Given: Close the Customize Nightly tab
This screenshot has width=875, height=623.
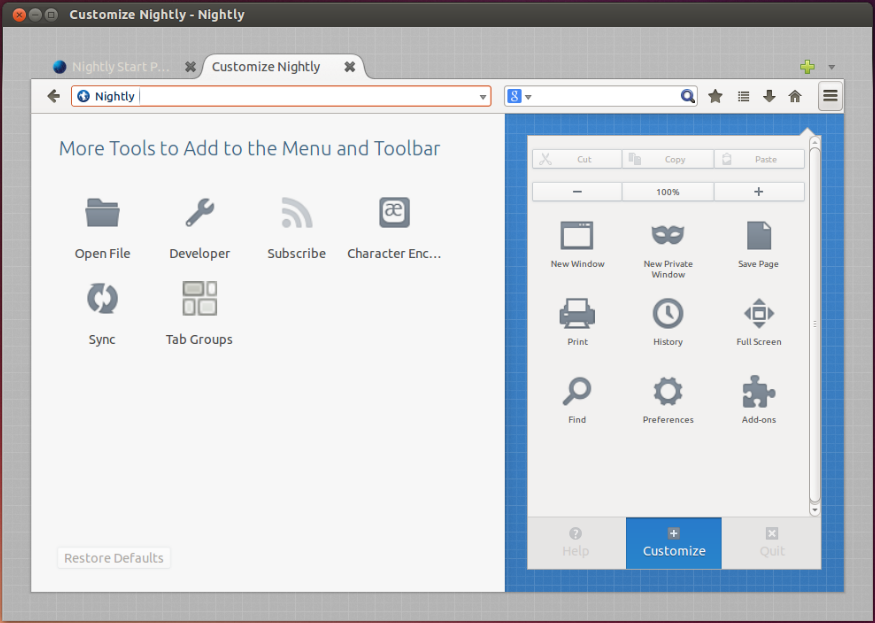Looking at the screenshot, I should [349, 67].
